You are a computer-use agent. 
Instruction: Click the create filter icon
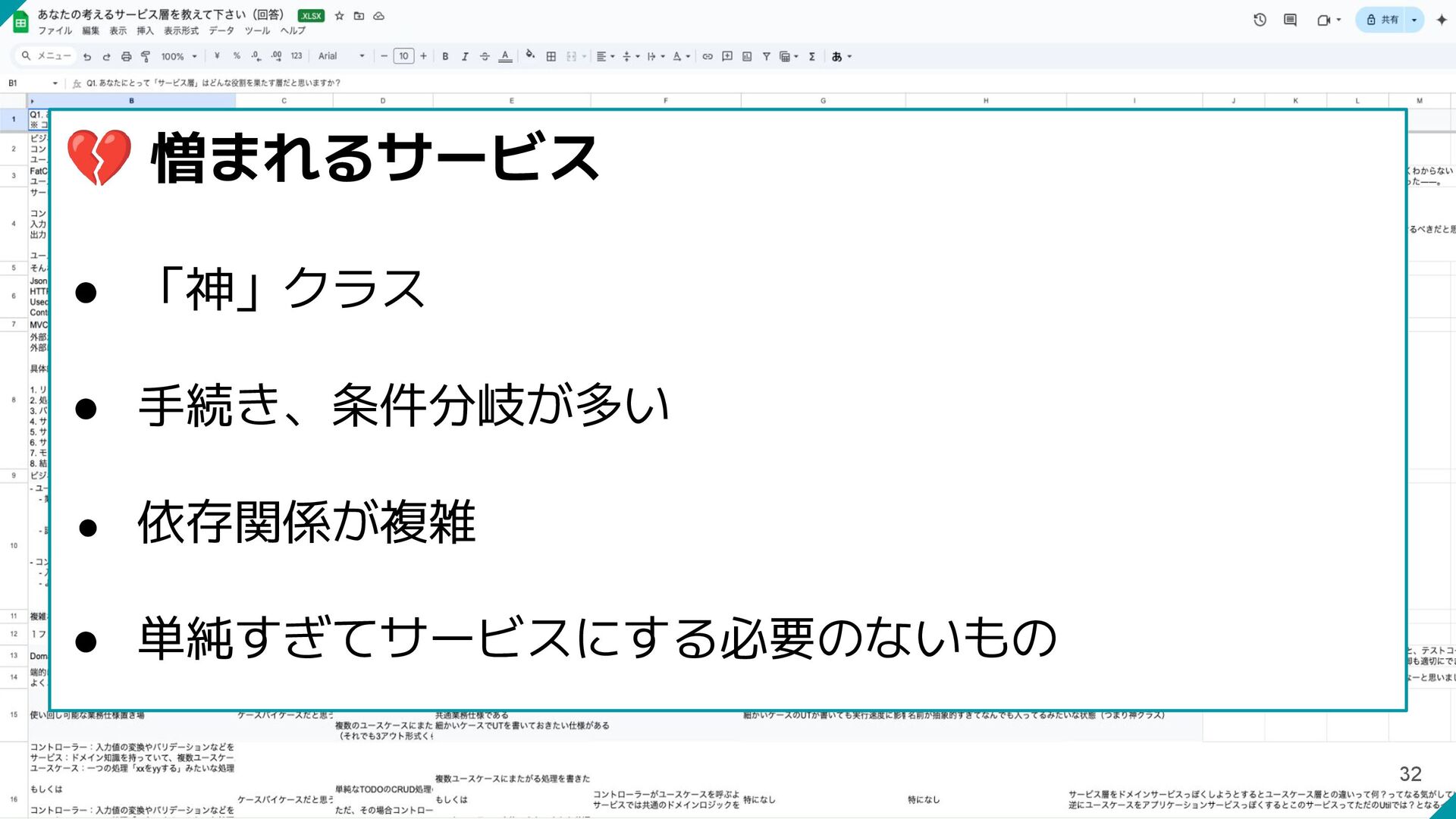tap(766, 56)
